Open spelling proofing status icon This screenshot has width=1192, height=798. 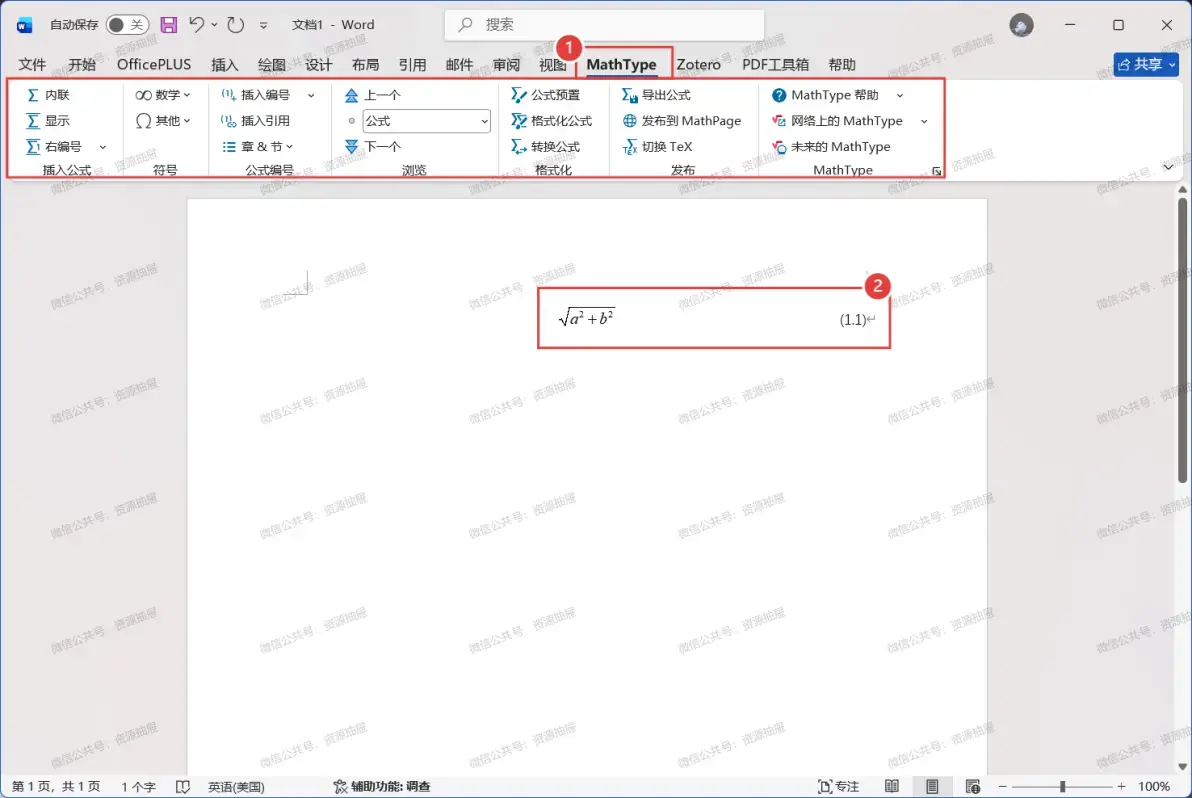coord(182,787)
